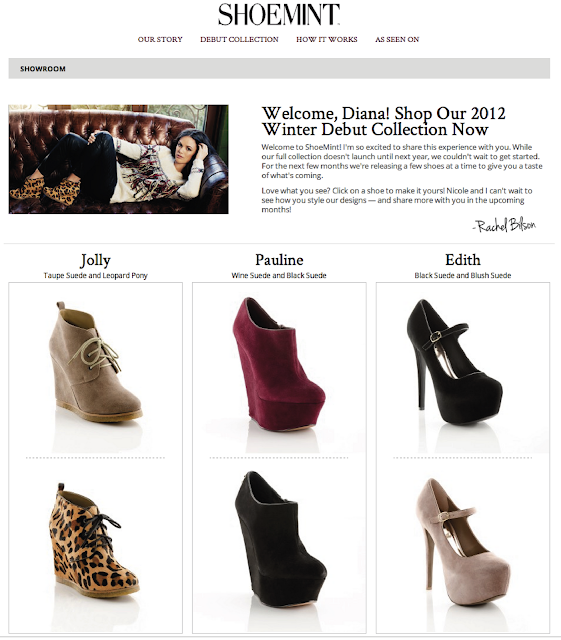Select the leopard pony Jolly wedge boot
The width and height of the screenshot is (561, 640).
95,541
